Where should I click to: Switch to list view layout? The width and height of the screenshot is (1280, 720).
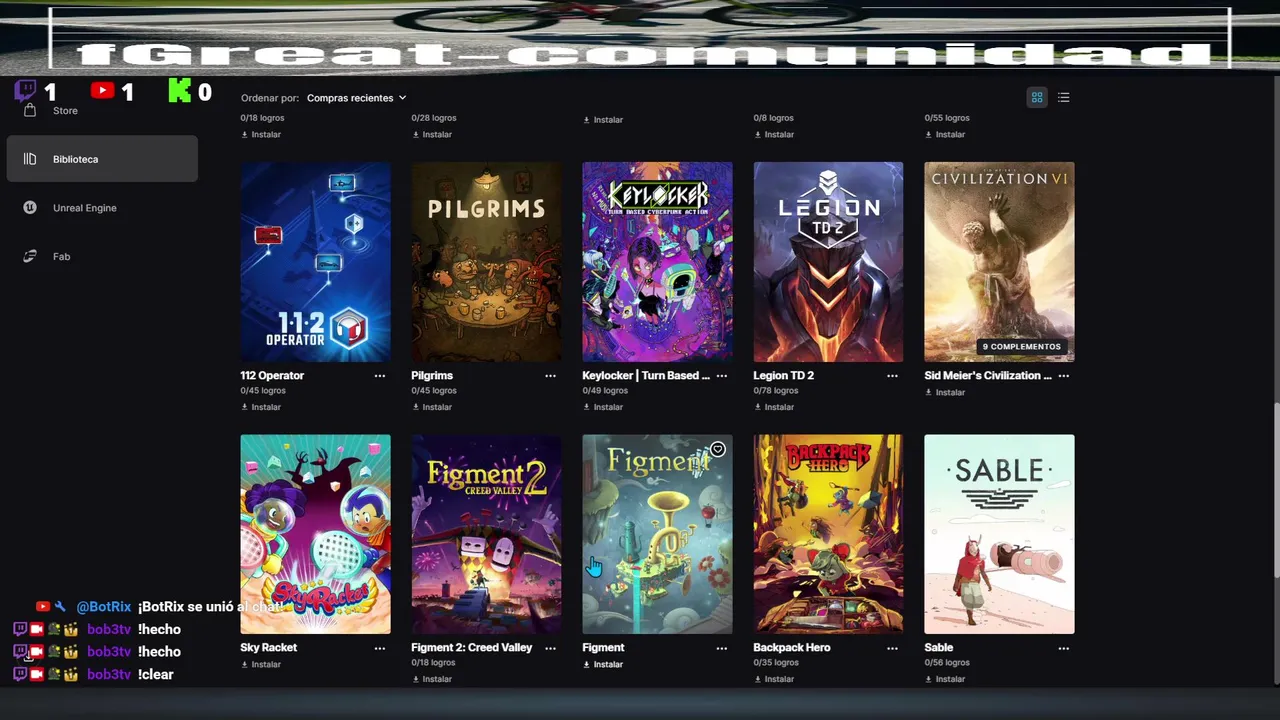pyautogui.click(x=1063, y=97)
